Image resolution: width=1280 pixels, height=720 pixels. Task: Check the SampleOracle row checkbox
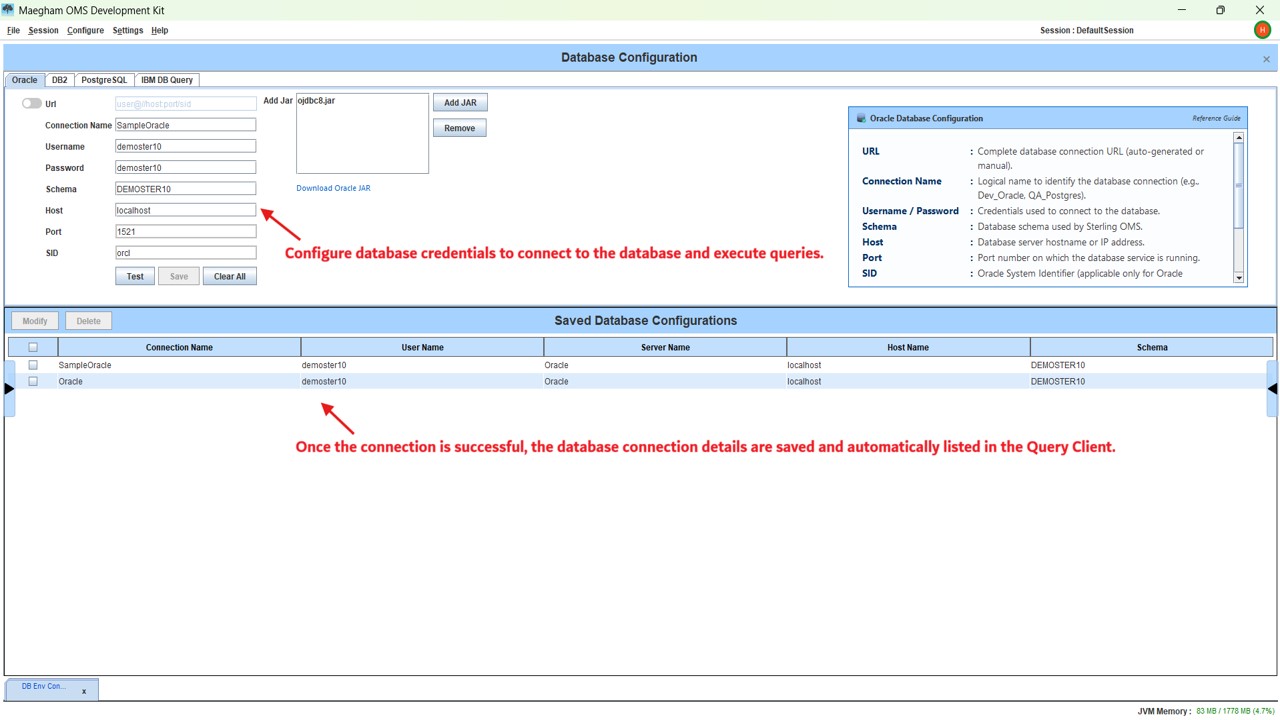click(x=33, y=365)
